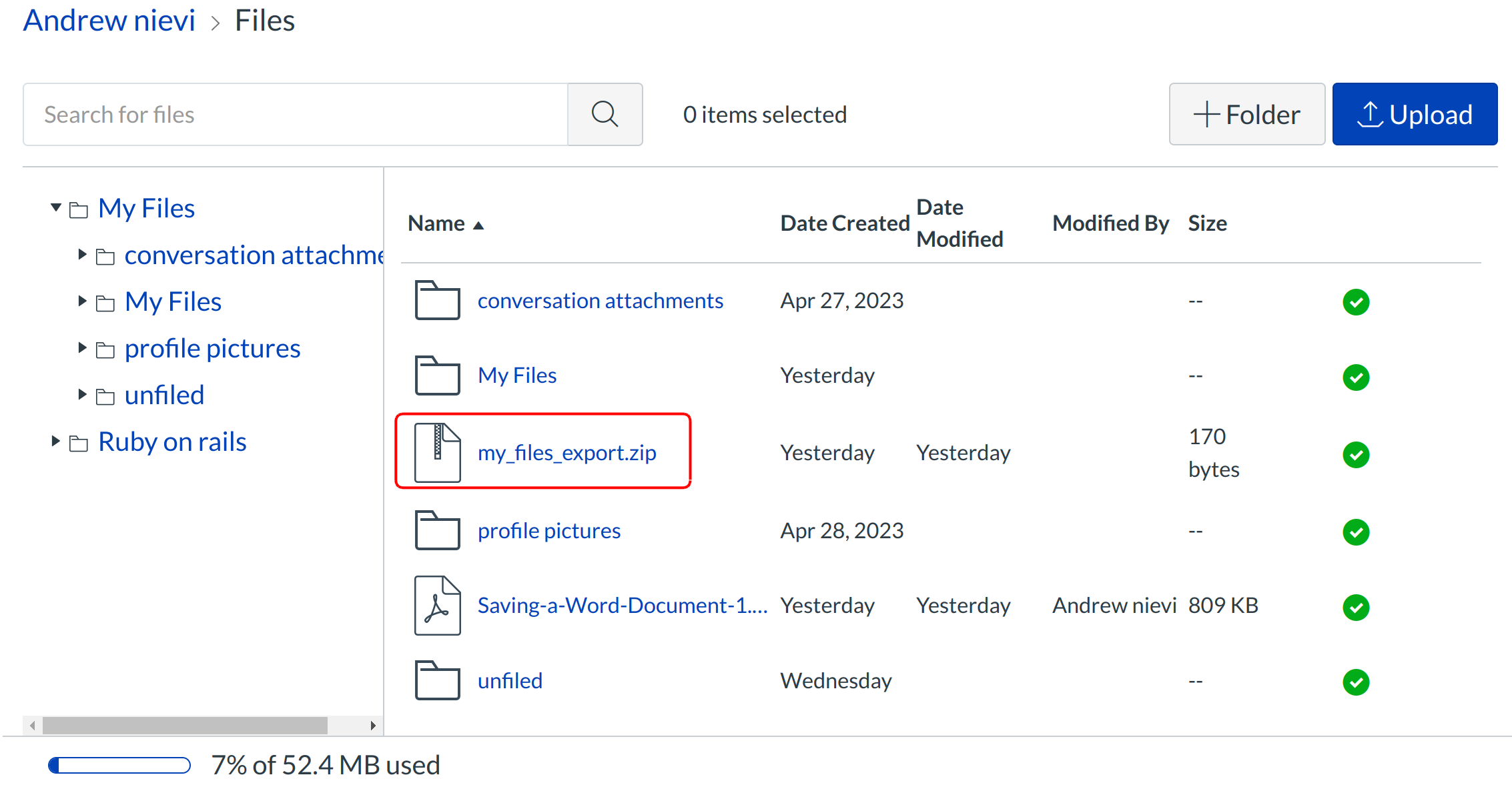This screenshot has width=1512, height=795.
Task: Toggle published checkmark for Saving-a-Word-Document file
Action: coord(1355,607)
